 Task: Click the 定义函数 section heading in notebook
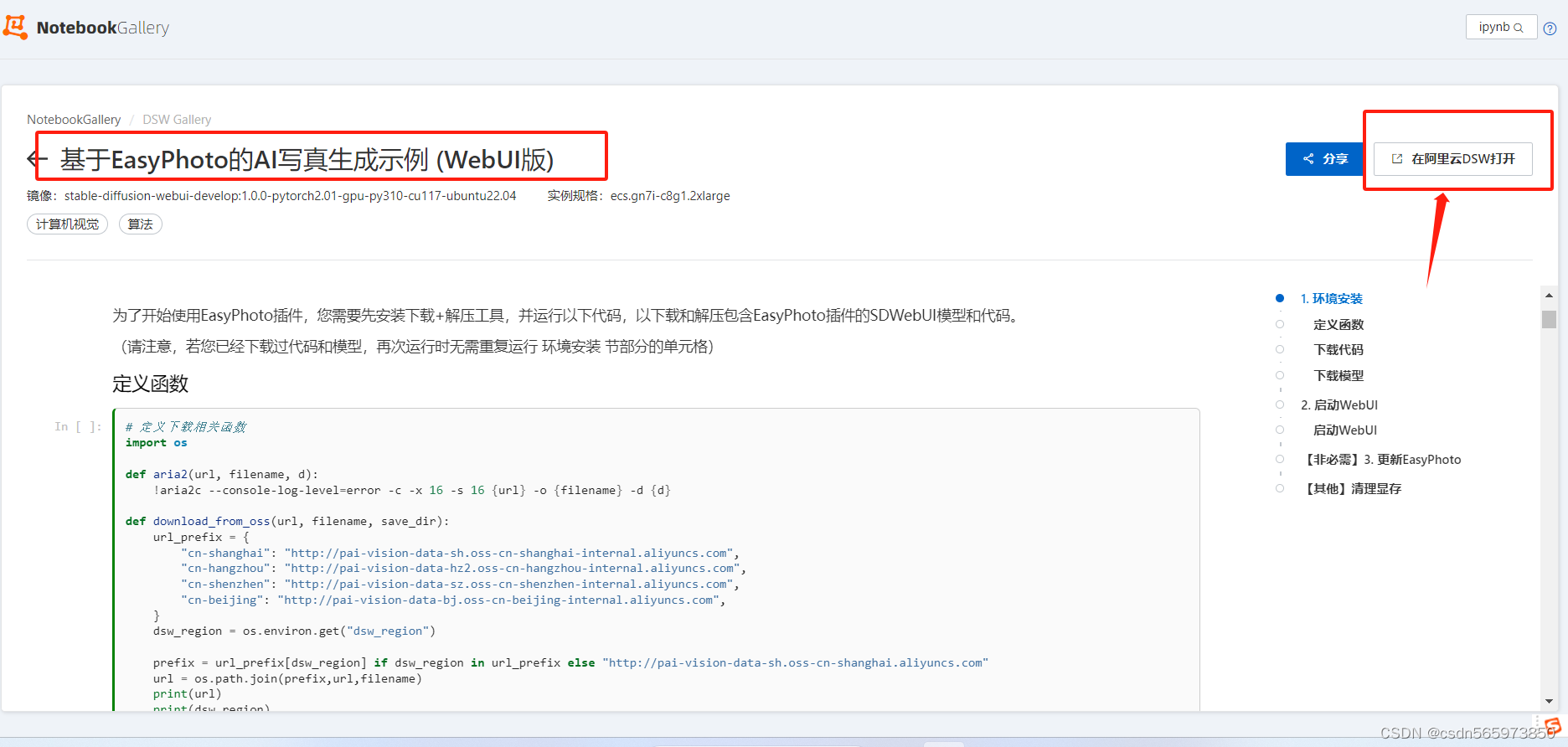click(151, 384)
